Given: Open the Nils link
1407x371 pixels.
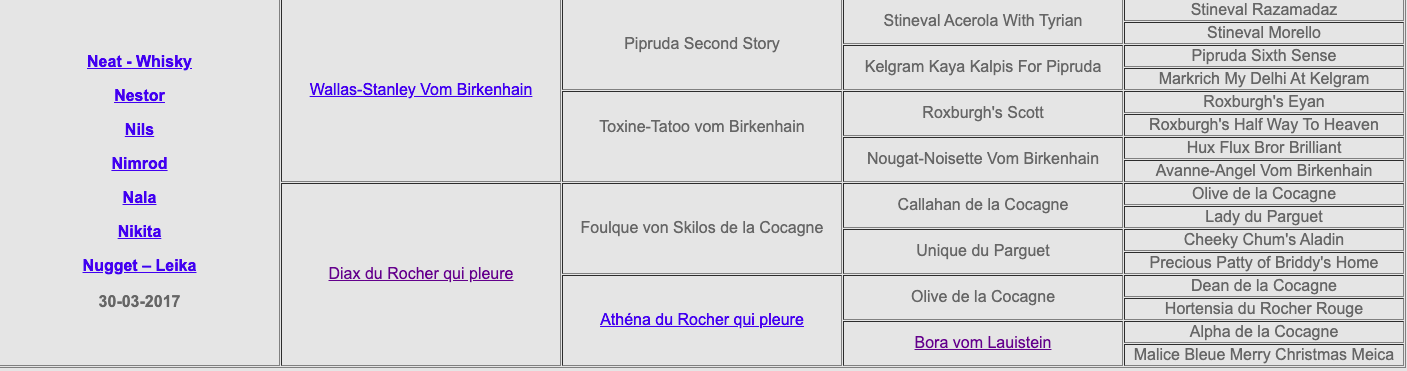Looking at the screenshot, I should (139, 130).
